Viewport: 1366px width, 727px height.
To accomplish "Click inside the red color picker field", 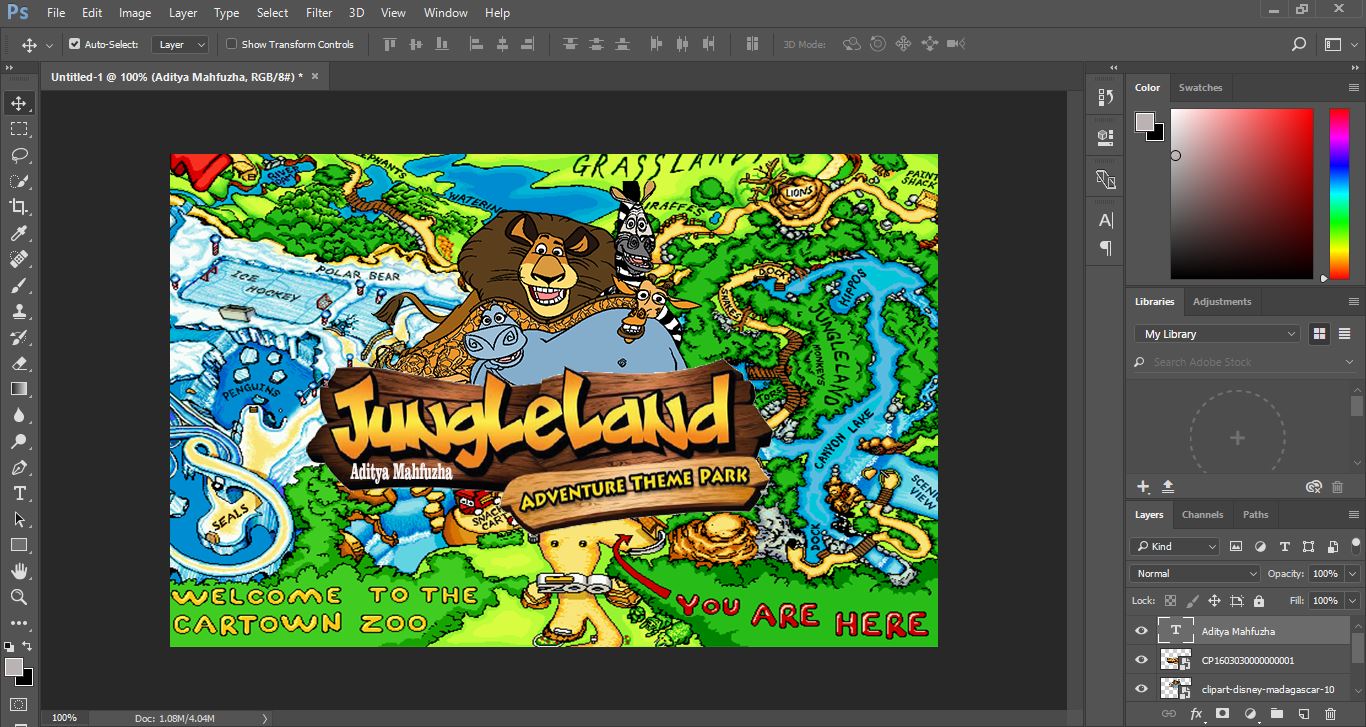I will point(1242,194).
